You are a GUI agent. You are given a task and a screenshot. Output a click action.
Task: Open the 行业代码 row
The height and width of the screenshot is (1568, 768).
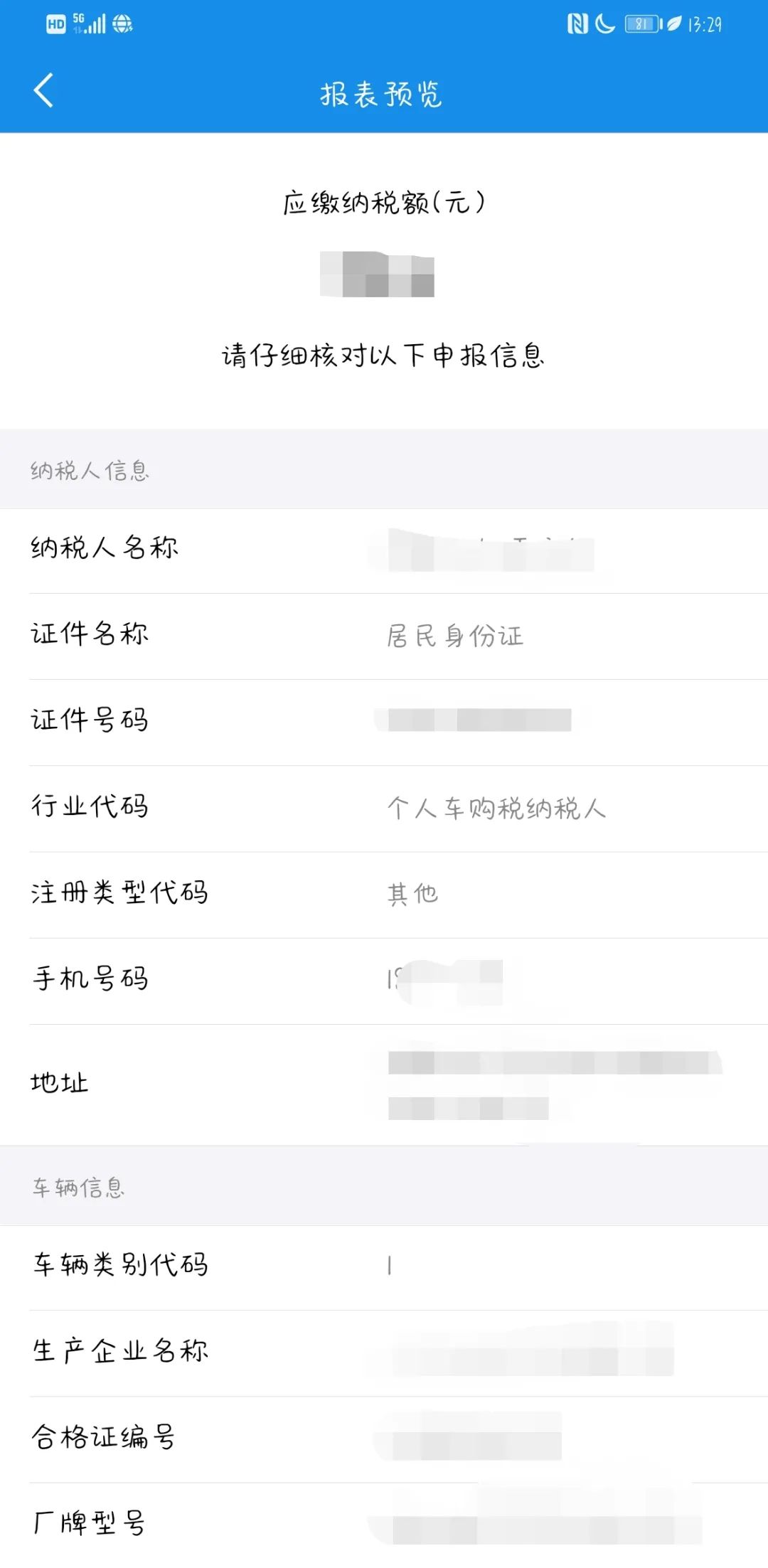tap(384, 809)
